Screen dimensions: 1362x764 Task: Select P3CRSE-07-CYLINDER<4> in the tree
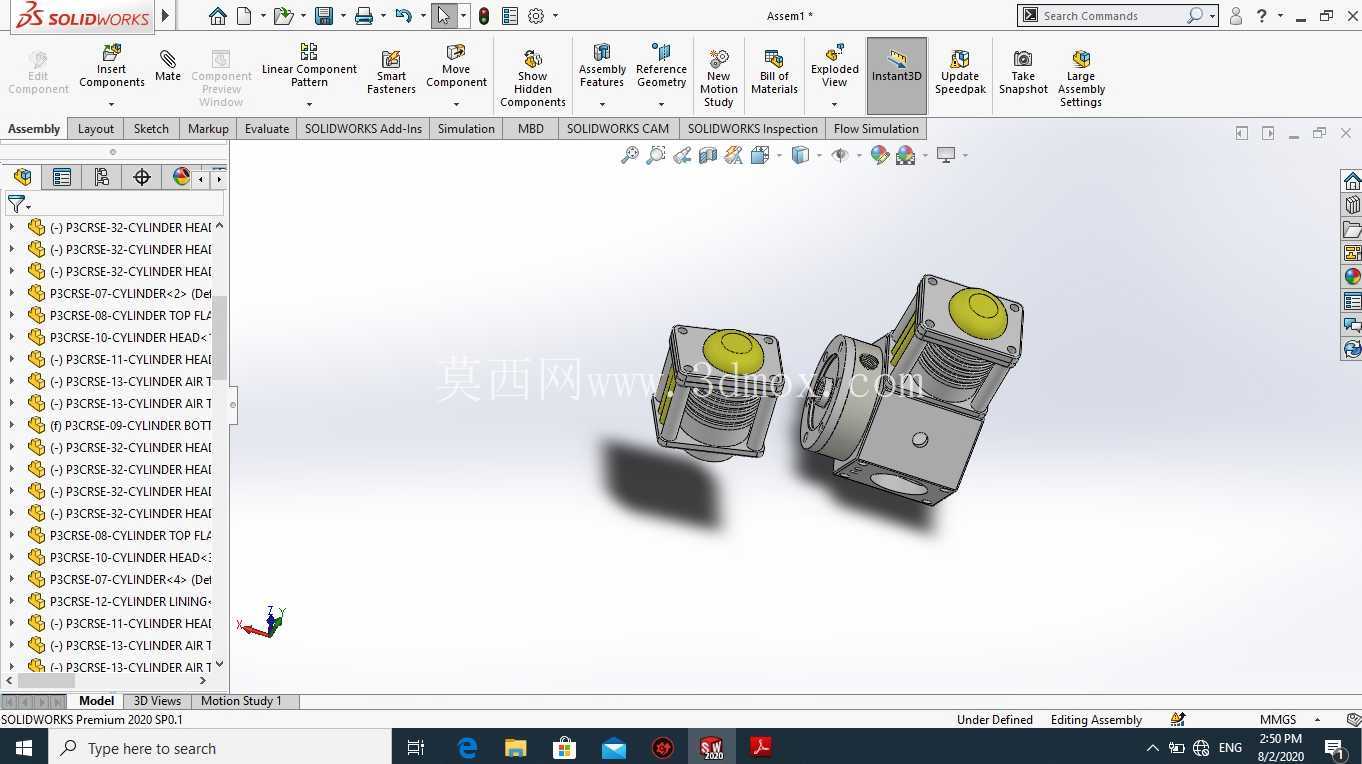pyautogui.click(x=130, y=579)
